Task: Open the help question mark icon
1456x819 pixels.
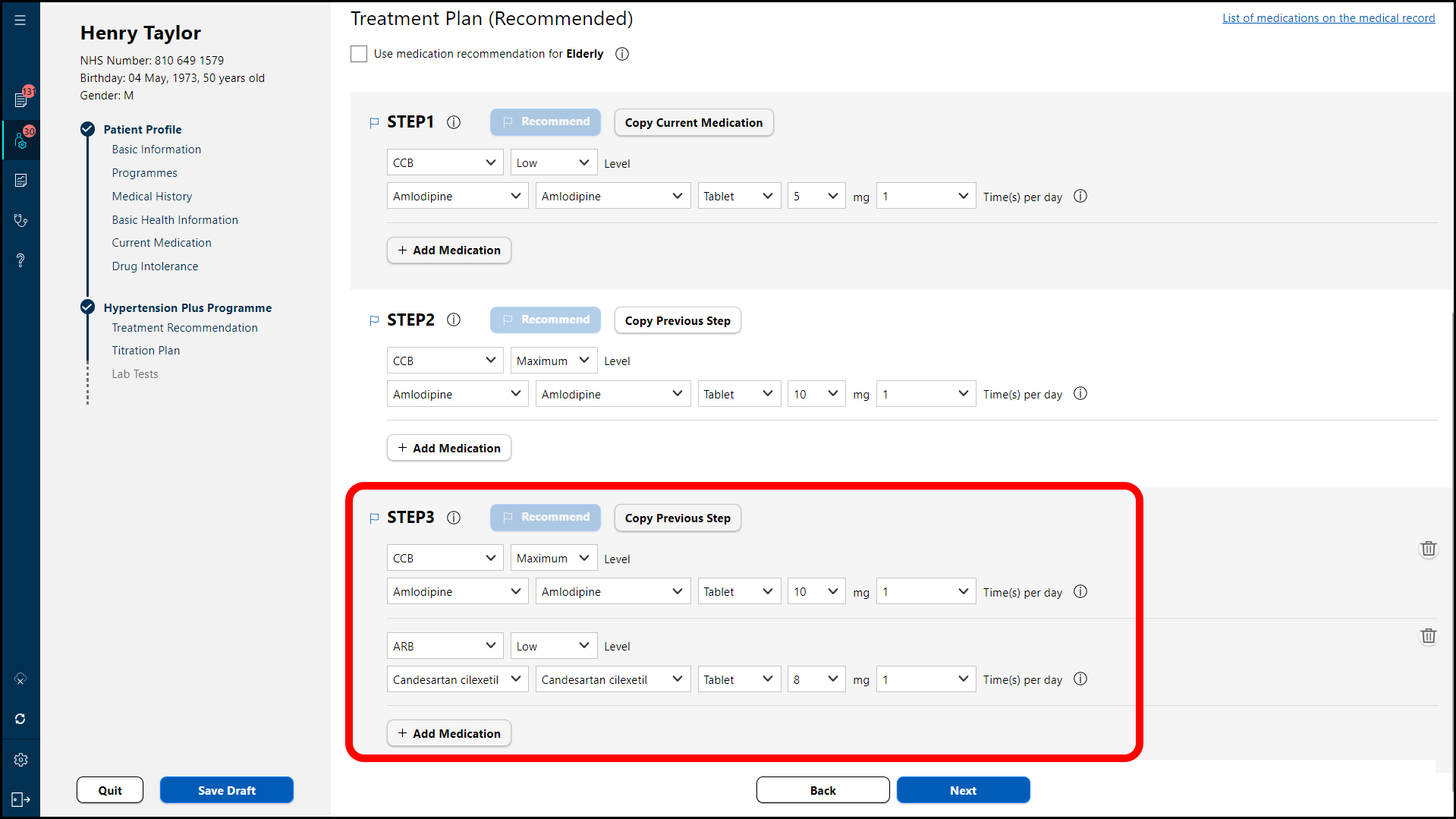Action: (21, 260)
